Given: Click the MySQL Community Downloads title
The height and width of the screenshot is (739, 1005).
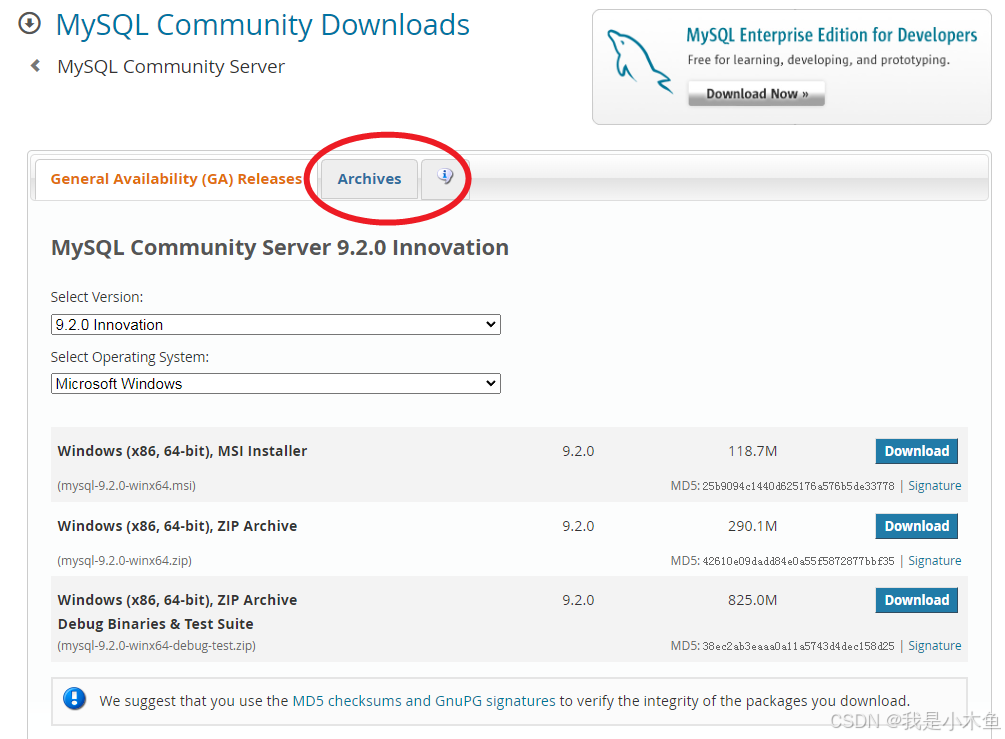Looking at the screenshot, I should (x=263, y=25).
